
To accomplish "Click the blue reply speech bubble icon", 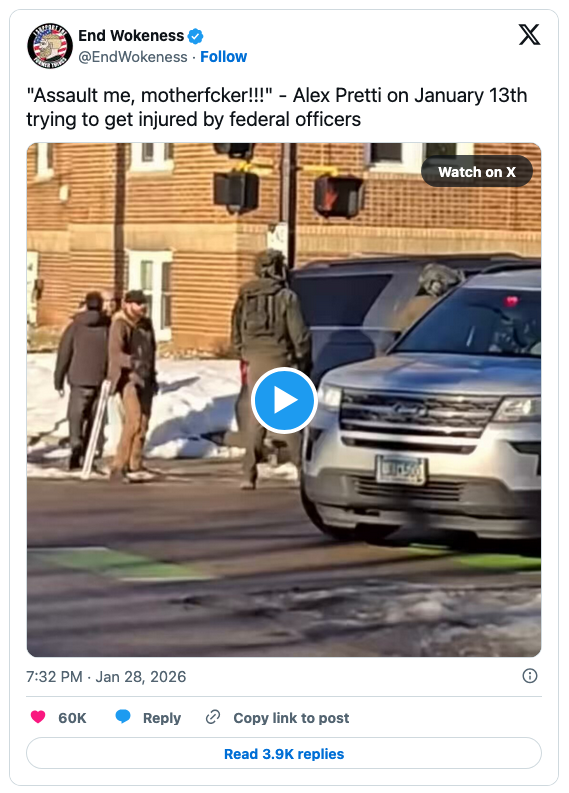I will click(123, 717).
